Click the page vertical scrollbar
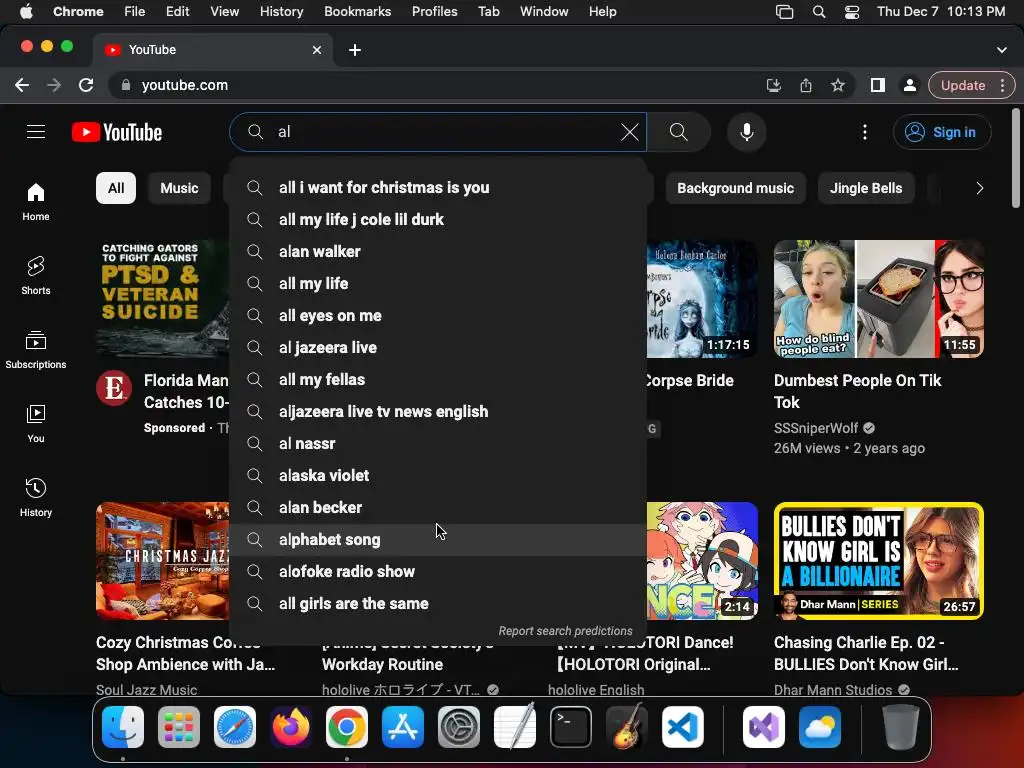This screenshot has width=1024, height=768. coord(1016,159)
